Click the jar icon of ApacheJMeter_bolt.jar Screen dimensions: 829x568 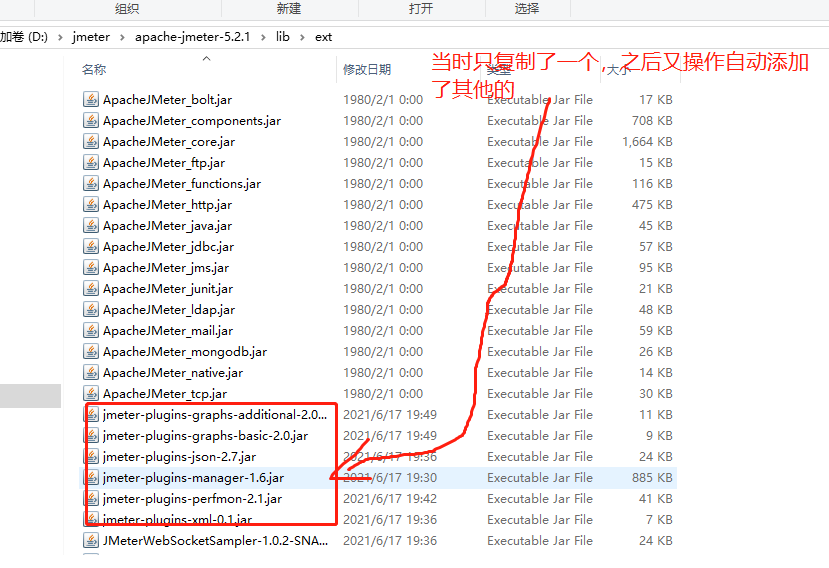tap(91, 99)
